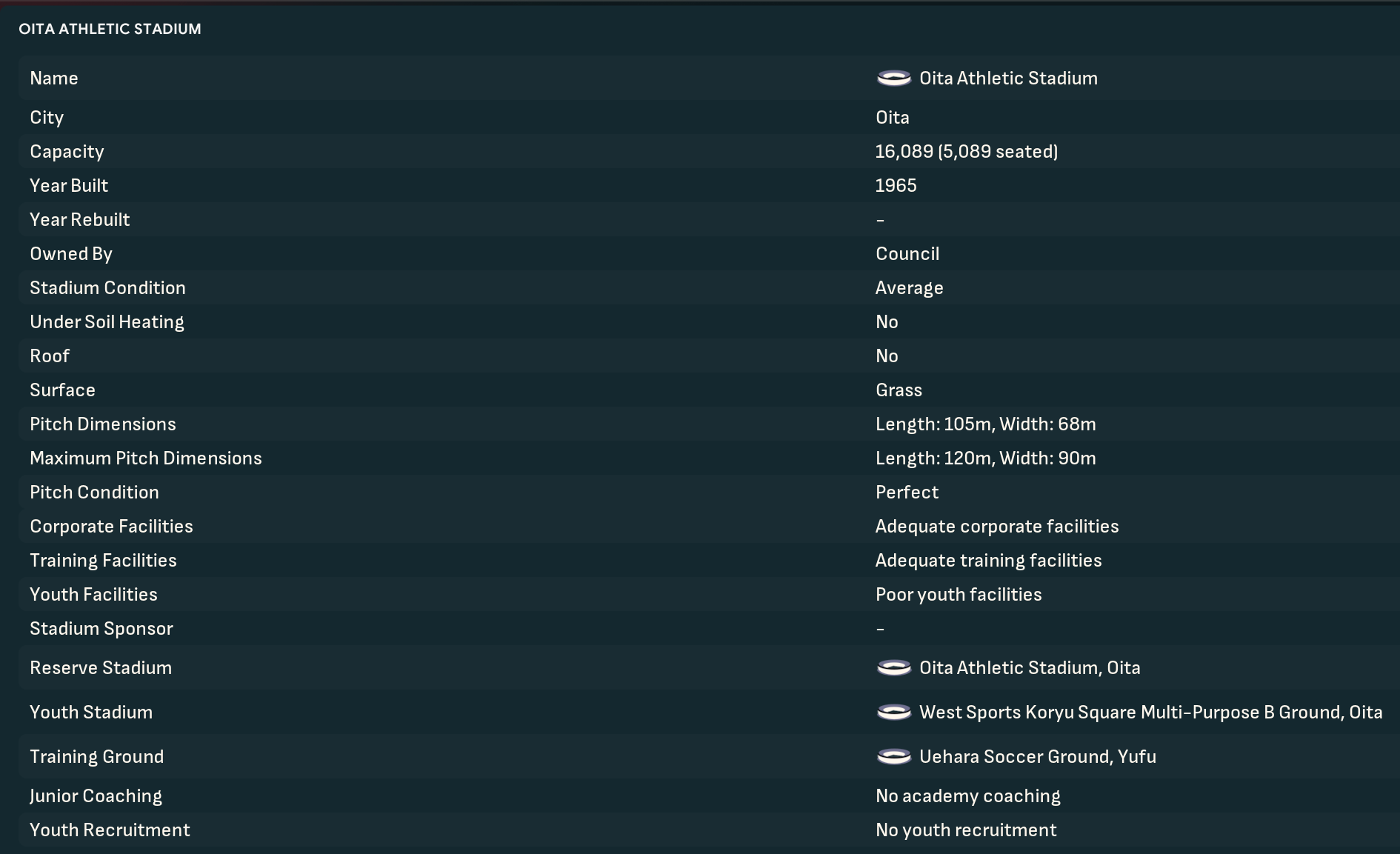Click the Year Built value 1965
This screenshot has height=854, width=1400.
[x=896, y=185]
